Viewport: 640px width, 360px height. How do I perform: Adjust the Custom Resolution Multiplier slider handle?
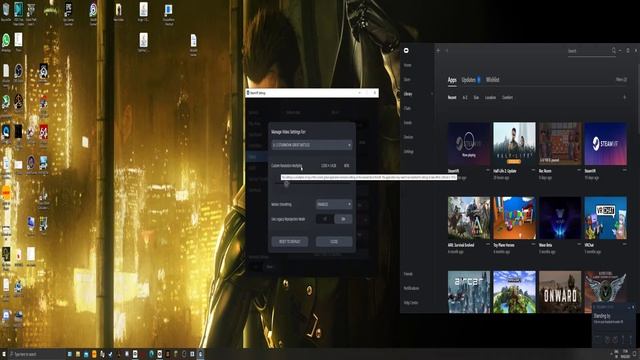[x=286, y=184]
